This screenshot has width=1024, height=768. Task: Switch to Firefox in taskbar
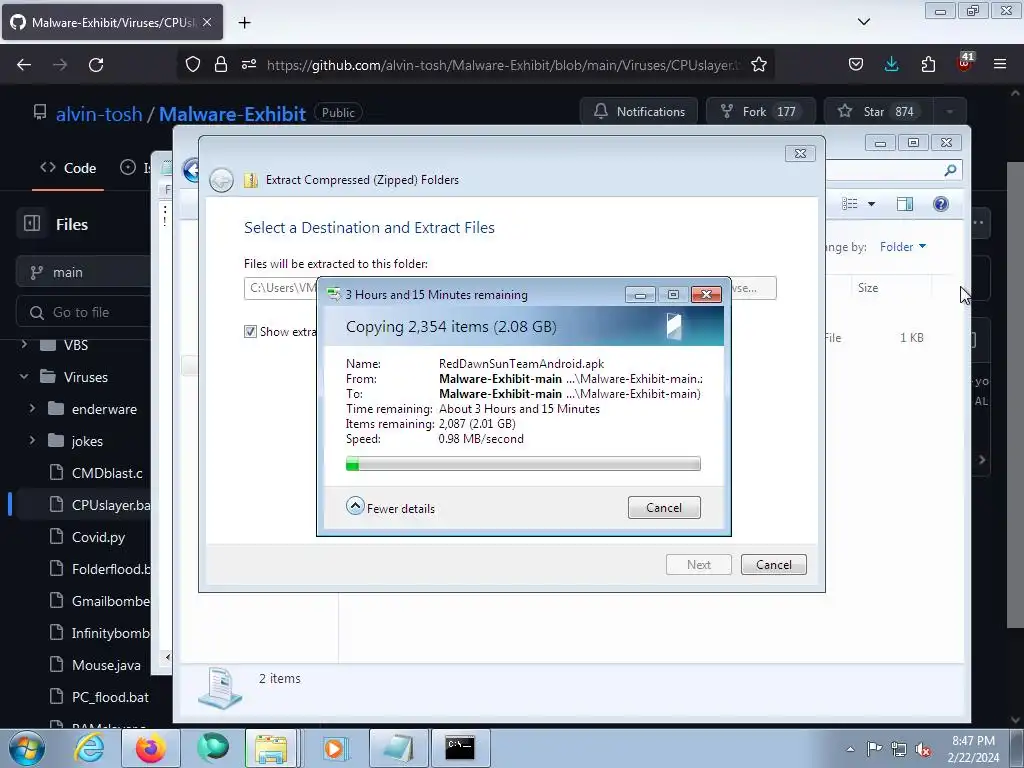tap(151, 748)
